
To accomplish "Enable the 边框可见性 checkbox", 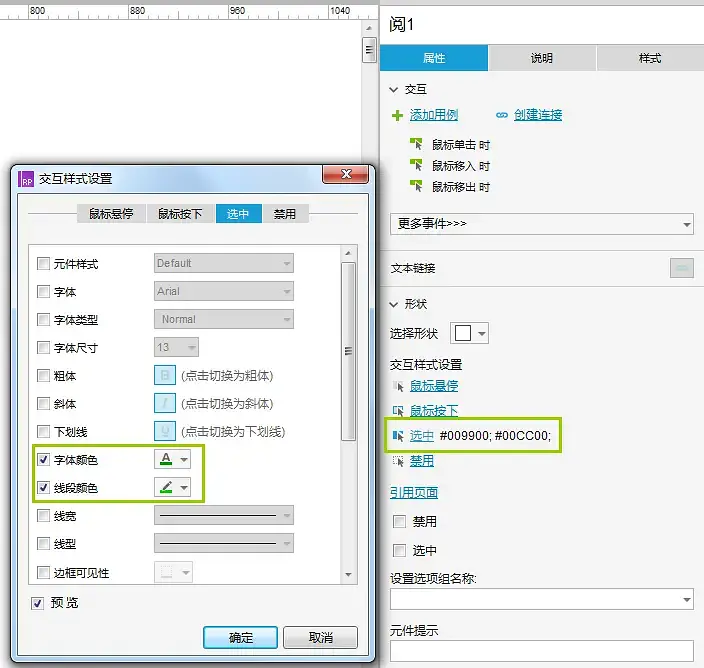I will pyautogui.click(x=43, y=572).
